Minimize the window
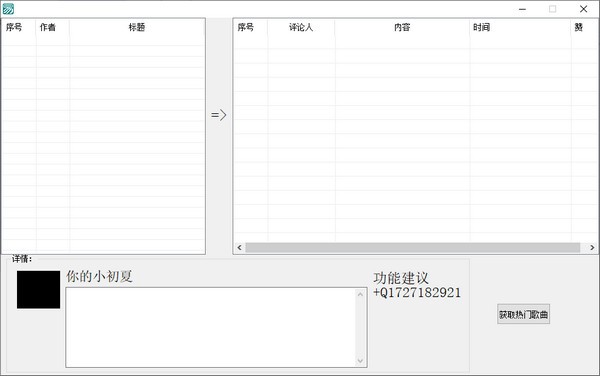The image size is (600, 376). (522, 9)
